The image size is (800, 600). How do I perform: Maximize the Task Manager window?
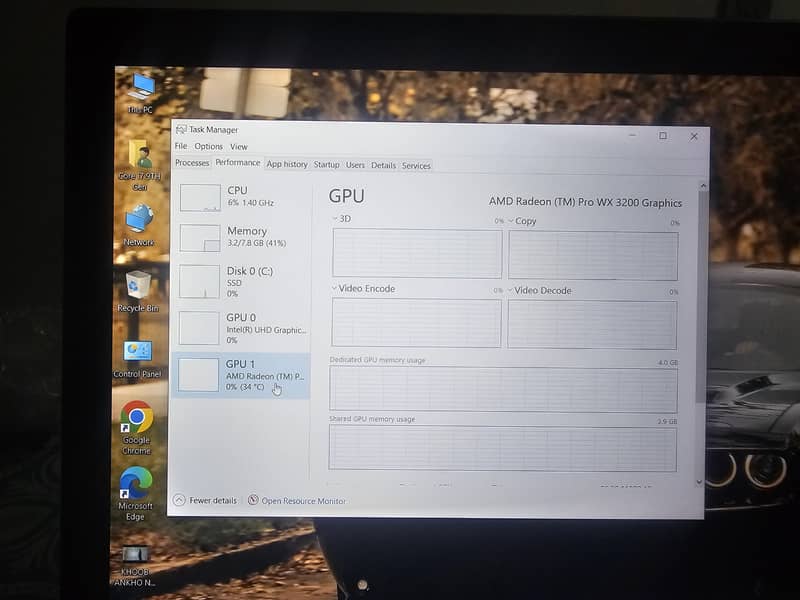pos(663,136)
